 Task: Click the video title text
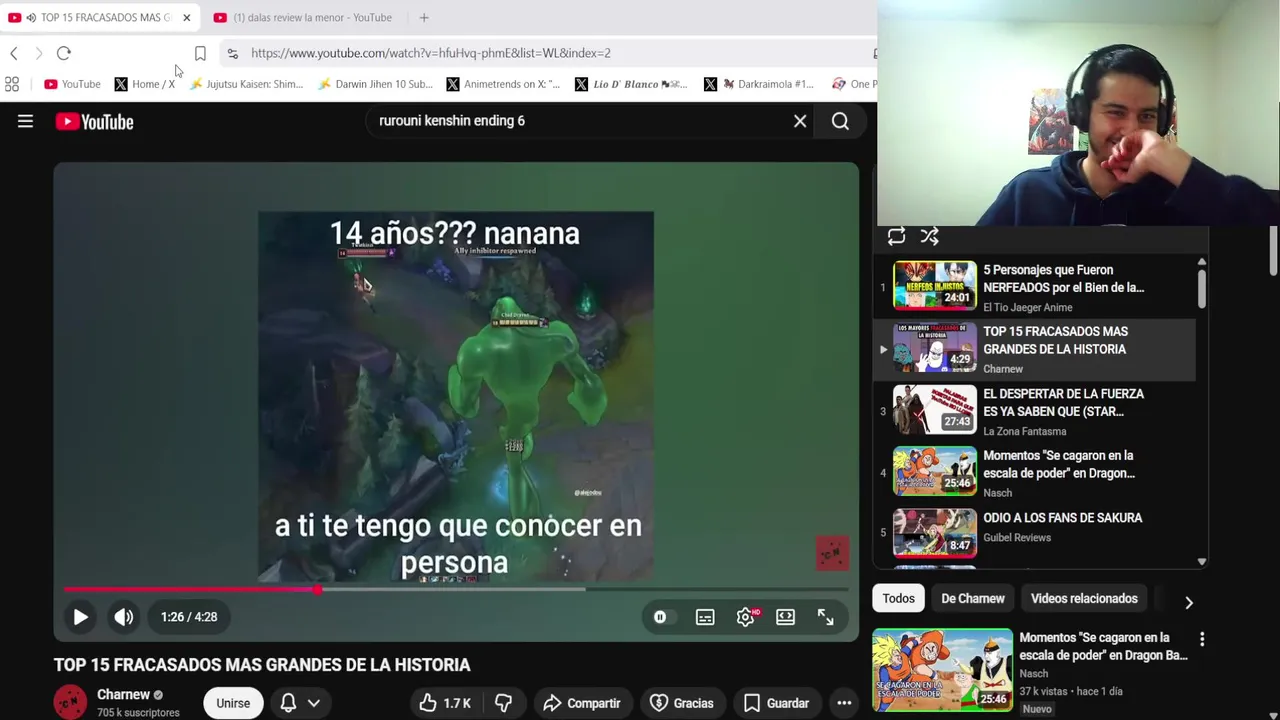(x=262, y=665)
